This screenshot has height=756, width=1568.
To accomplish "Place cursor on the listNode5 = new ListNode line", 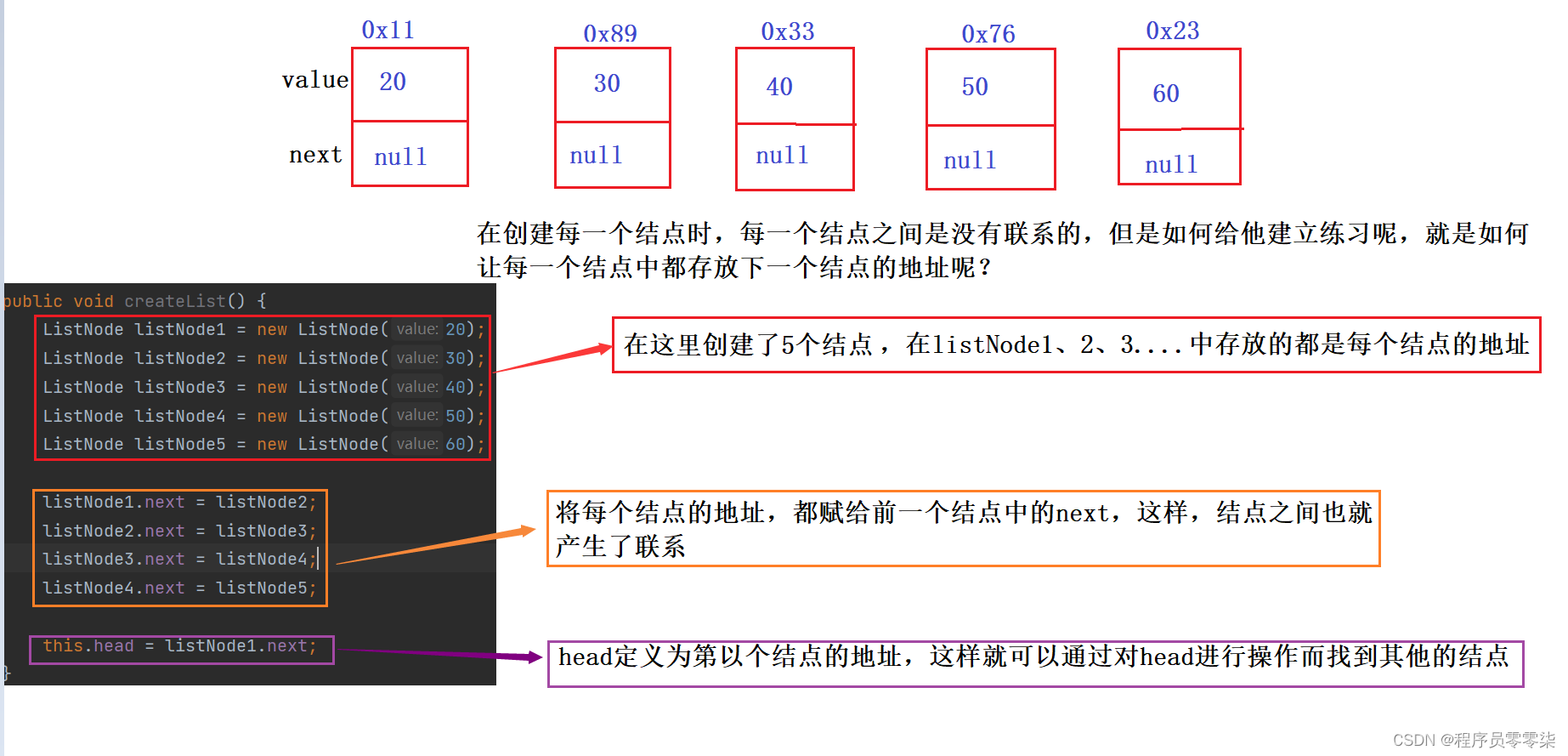I will (263, 444).
